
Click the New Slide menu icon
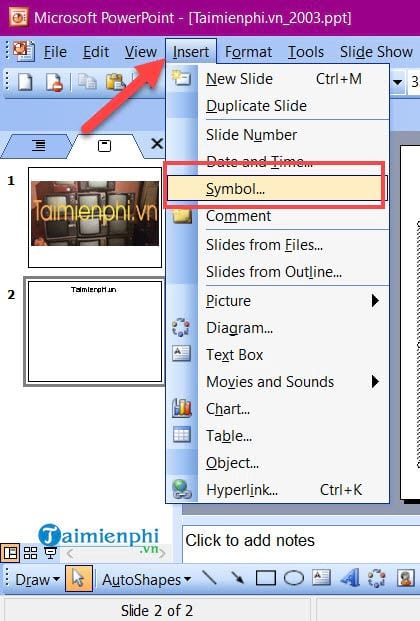point(181,78)
